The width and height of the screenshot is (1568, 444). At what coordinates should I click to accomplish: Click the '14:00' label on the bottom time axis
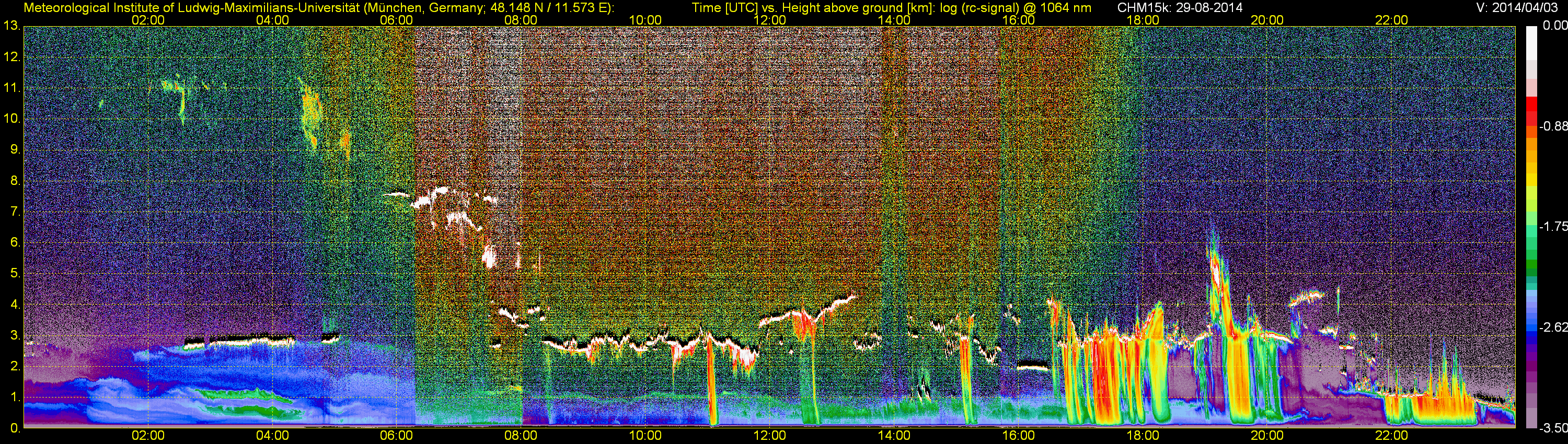pyautogui.click(x=894, y=436)
